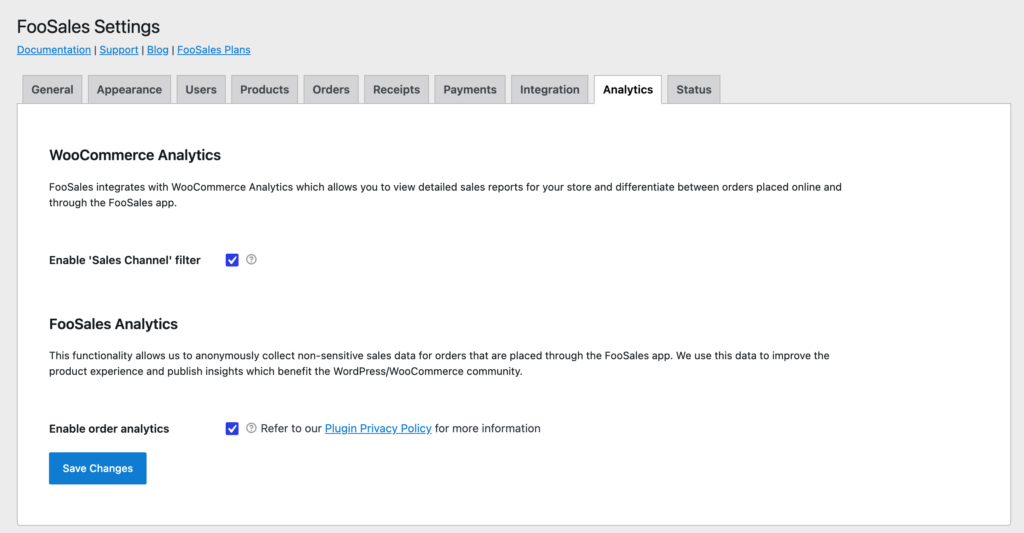Toggle Enable 'Sales Channel' filter checkbox
The width and height of the screenshot is (1024, 533).
tap(232, 260)
